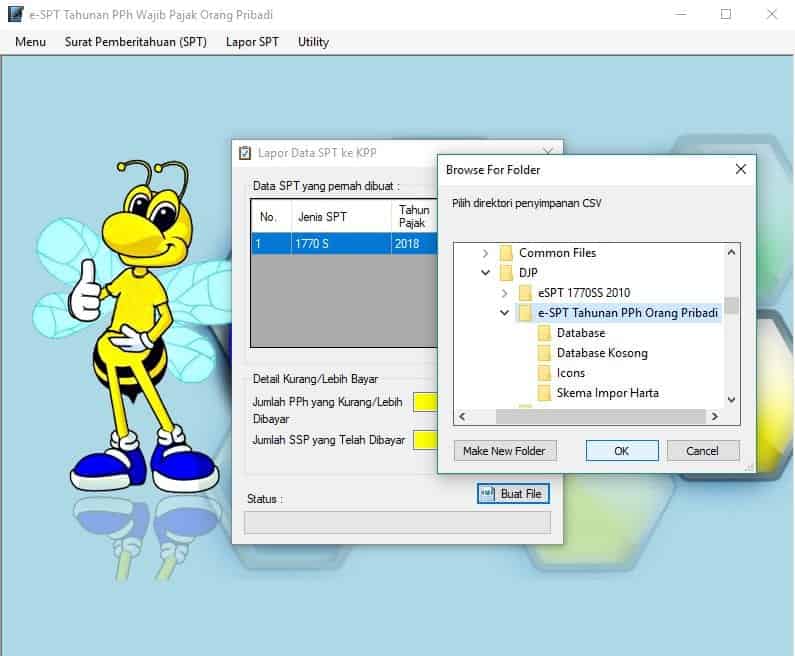The width and height of the screenshot is (795, 656).
Task: Close the Browse For Folder dialog
Action: tap(741, 169)
